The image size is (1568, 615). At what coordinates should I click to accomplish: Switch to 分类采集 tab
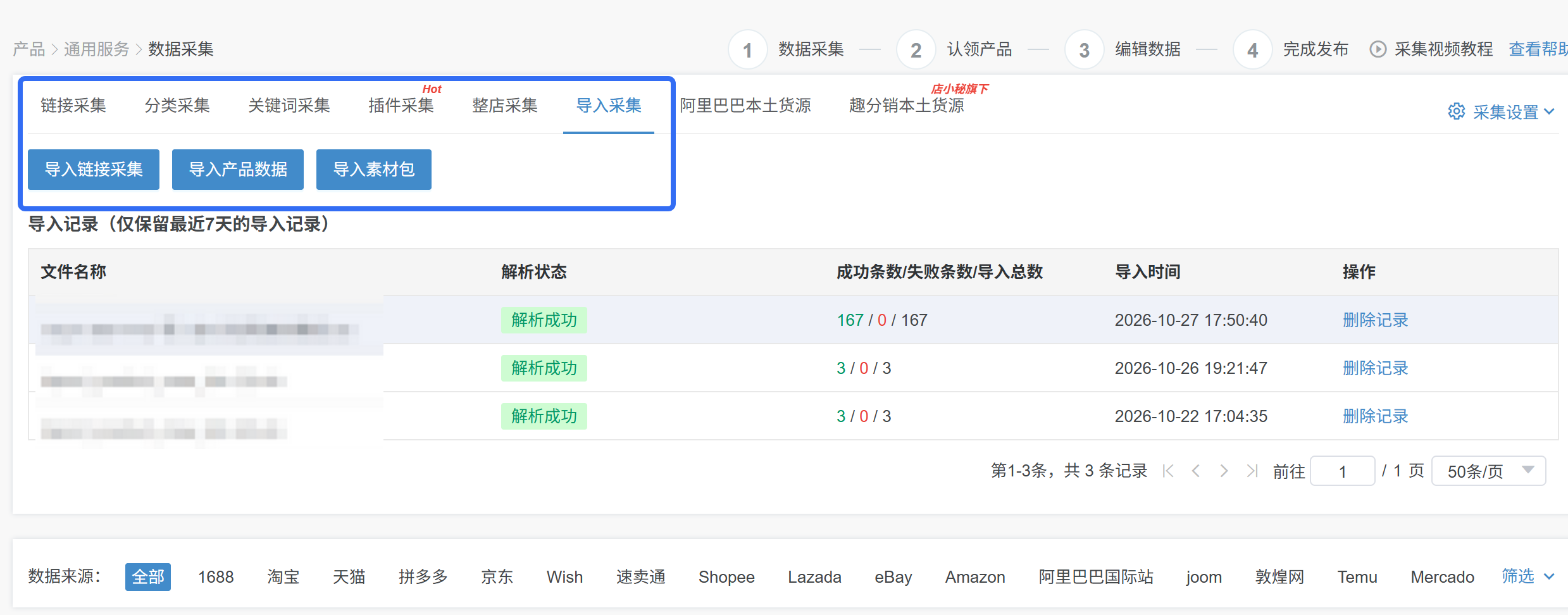[177, 106]
